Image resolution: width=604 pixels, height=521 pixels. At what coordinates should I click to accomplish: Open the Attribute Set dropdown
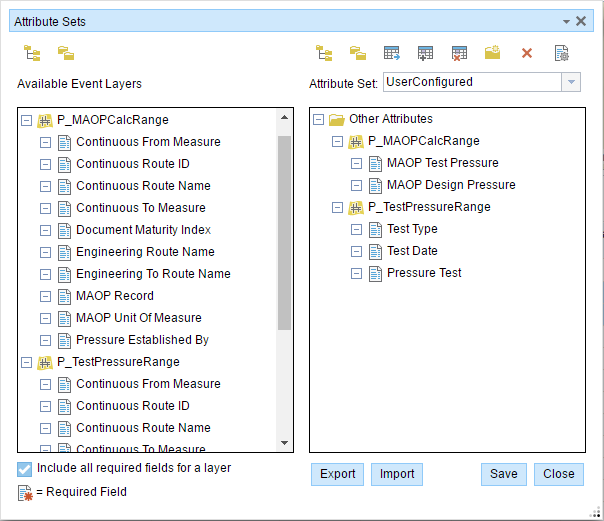pos(570,82)
